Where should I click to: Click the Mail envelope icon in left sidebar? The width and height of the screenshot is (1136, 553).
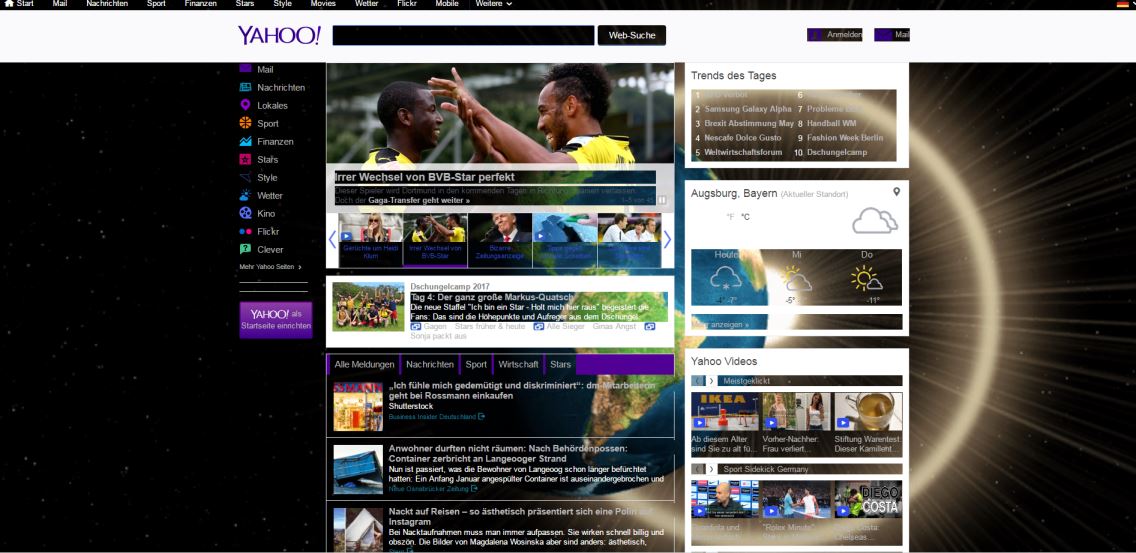(245, 69)
